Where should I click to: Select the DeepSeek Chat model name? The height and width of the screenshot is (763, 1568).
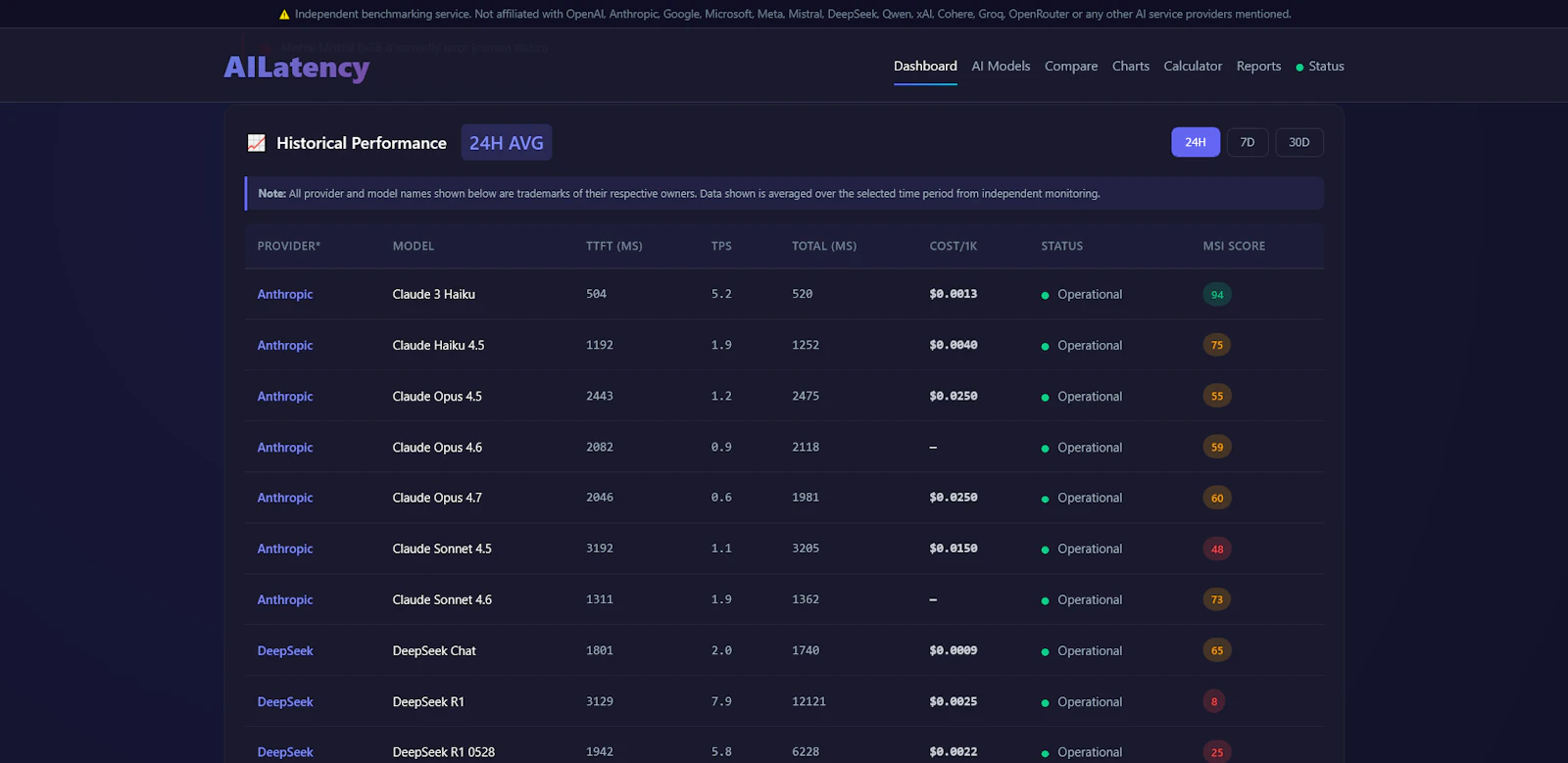pyautogui.click(x=434, y=650)
